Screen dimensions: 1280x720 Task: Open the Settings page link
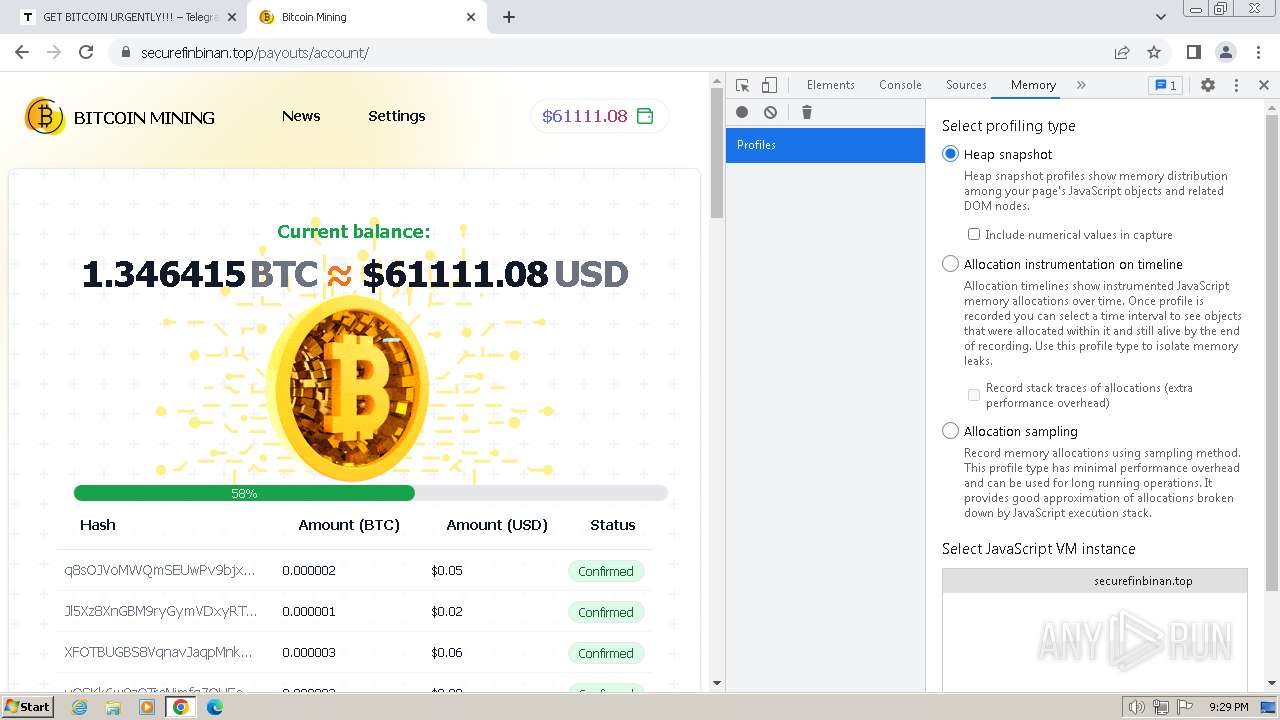point(396,116)
